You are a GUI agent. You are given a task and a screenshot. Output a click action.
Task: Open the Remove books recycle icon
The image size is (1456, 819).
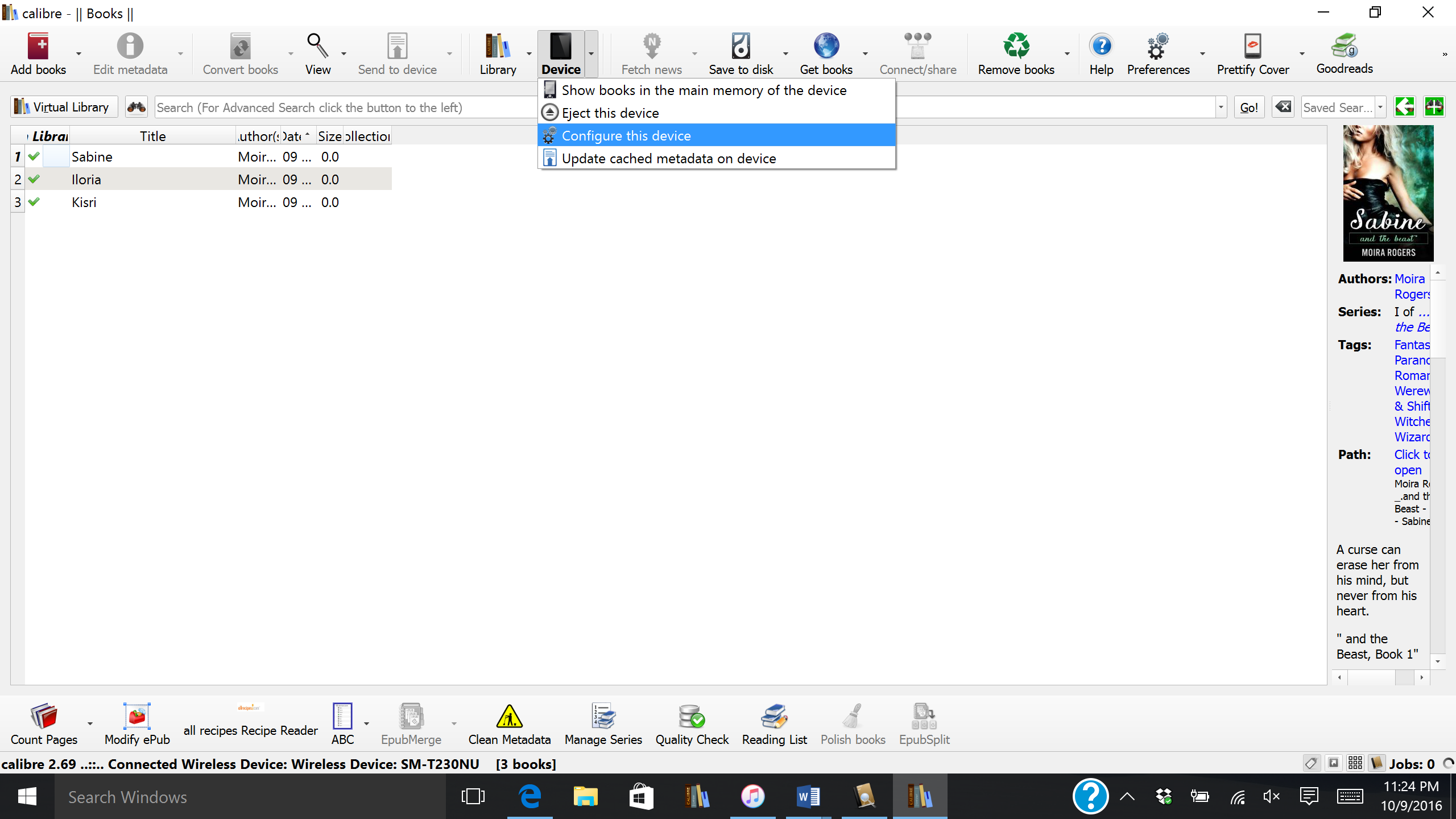coord(1016,47)
